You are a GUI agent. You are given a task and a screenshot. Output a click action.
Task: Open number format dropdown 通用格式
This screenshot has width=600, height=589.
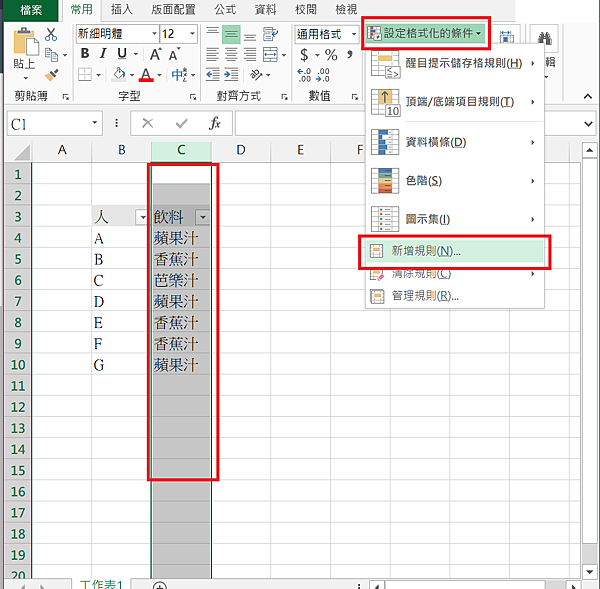[x=354, y=34]
